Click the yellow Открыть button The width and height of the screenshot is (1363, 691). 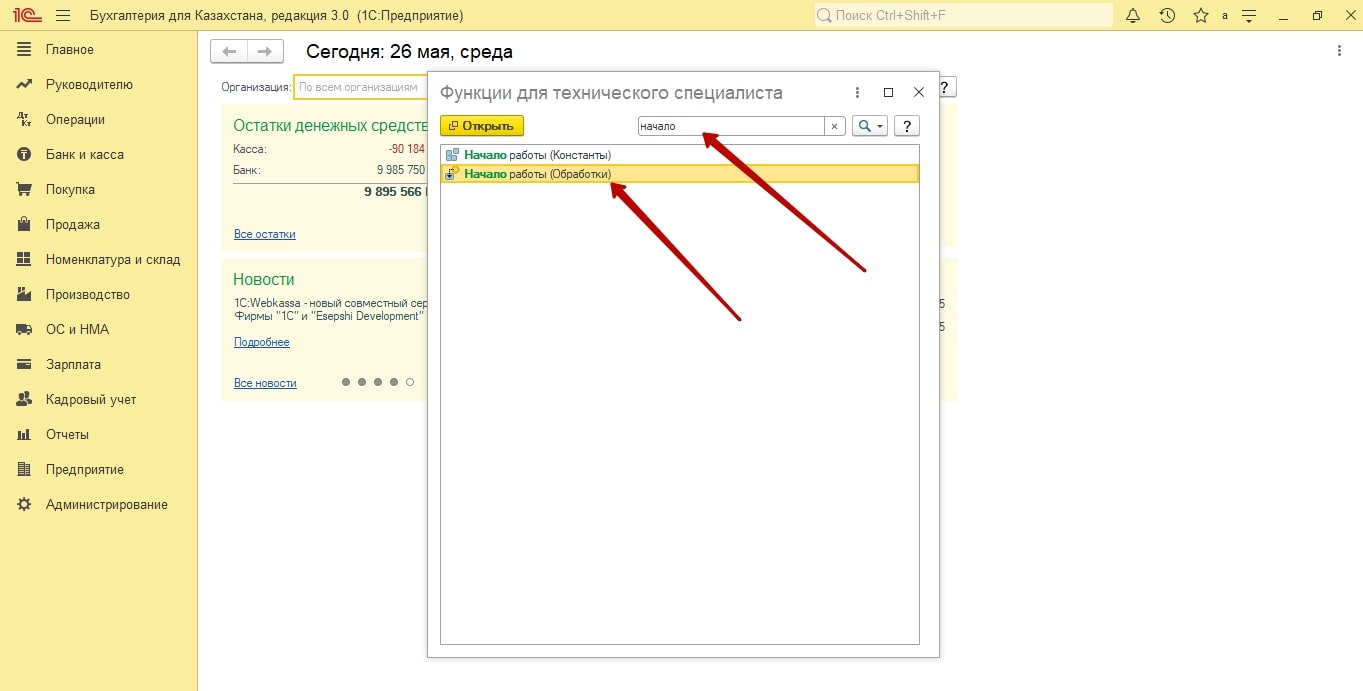point(482,126)
